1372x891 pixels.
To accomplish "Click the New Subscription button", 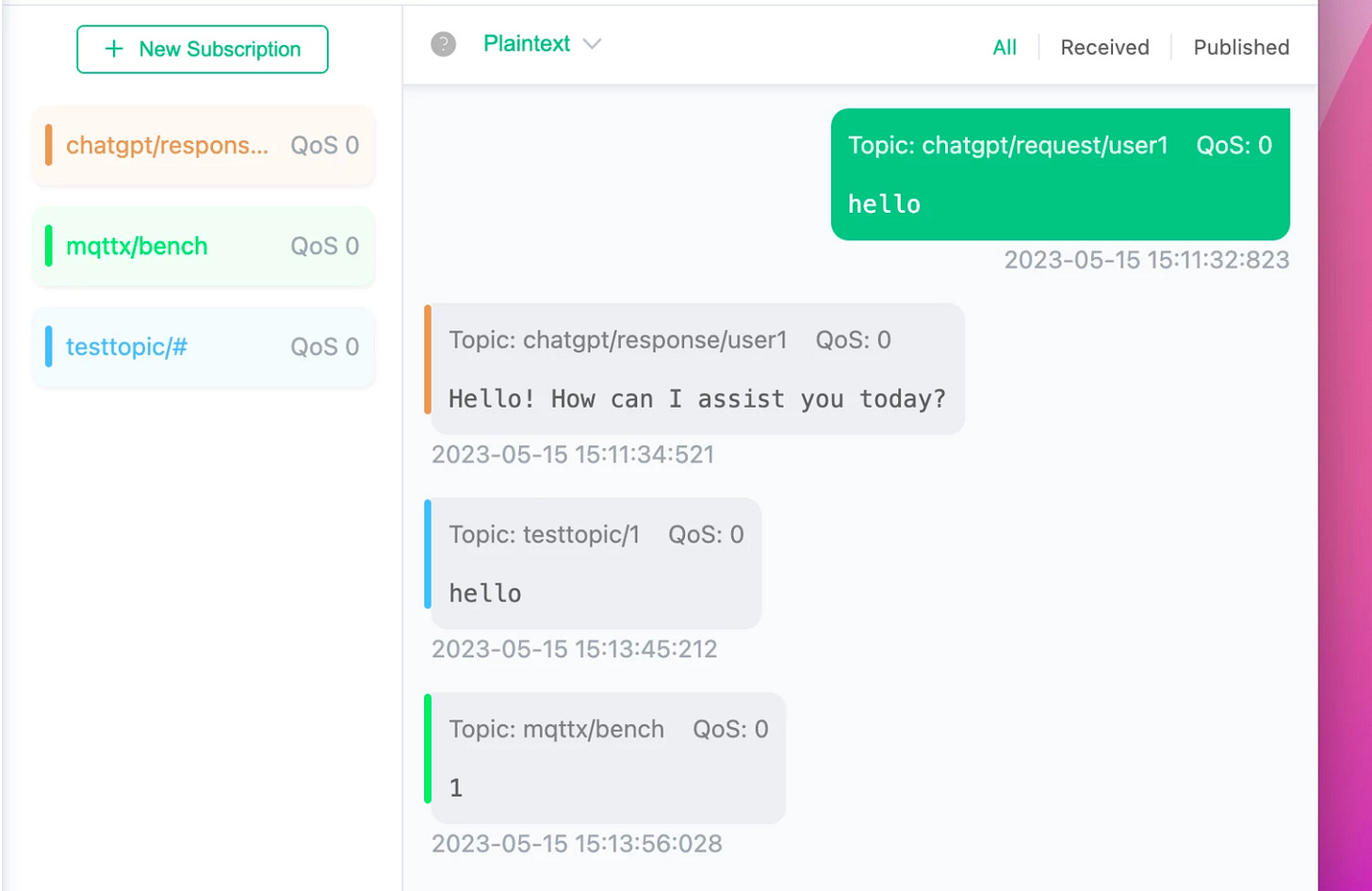I will coord(202,48).
